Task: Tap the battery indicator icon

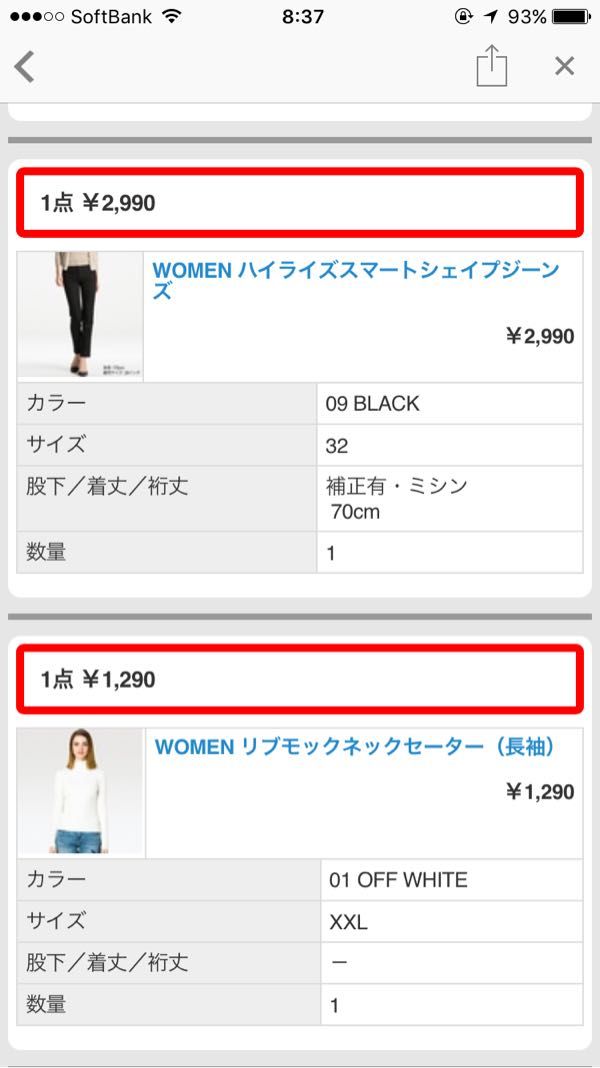Action: 572,16
